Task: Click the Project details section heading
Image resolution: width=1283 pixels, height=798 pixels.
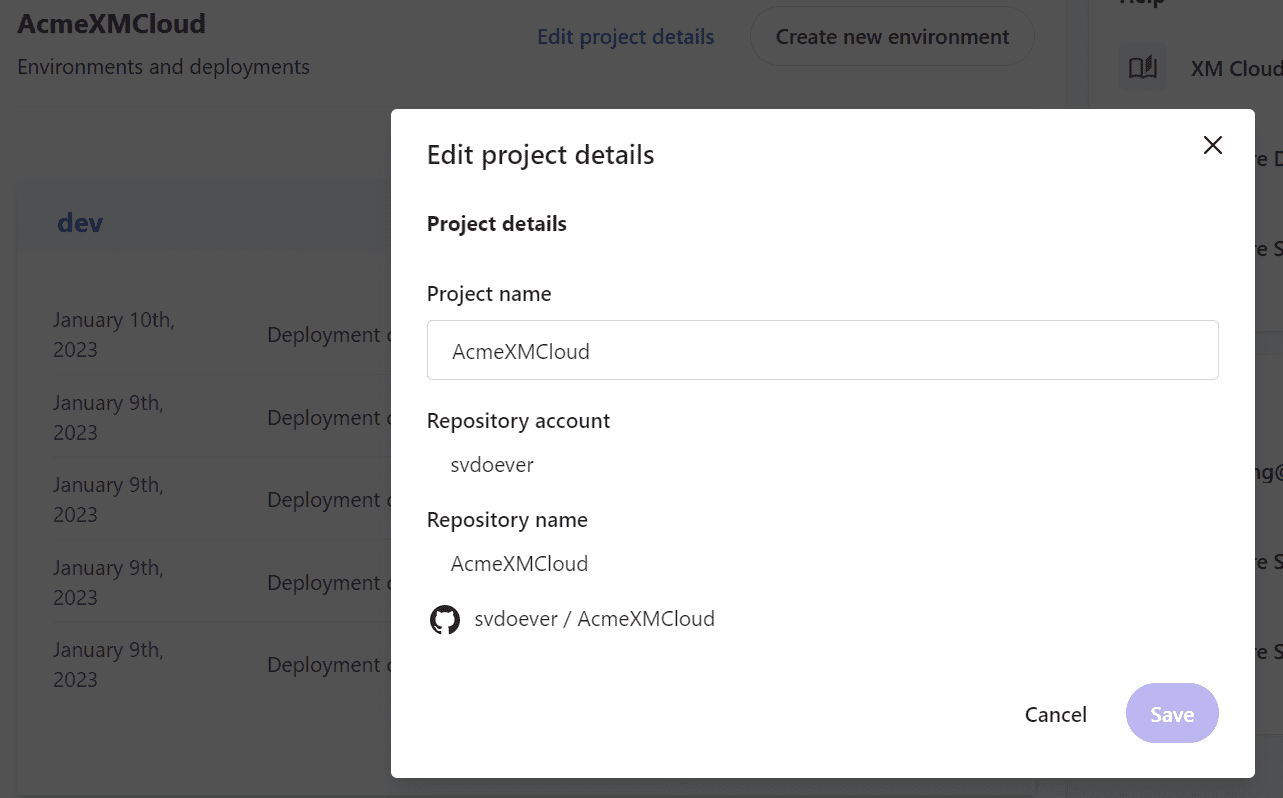Action: [497, 224]
